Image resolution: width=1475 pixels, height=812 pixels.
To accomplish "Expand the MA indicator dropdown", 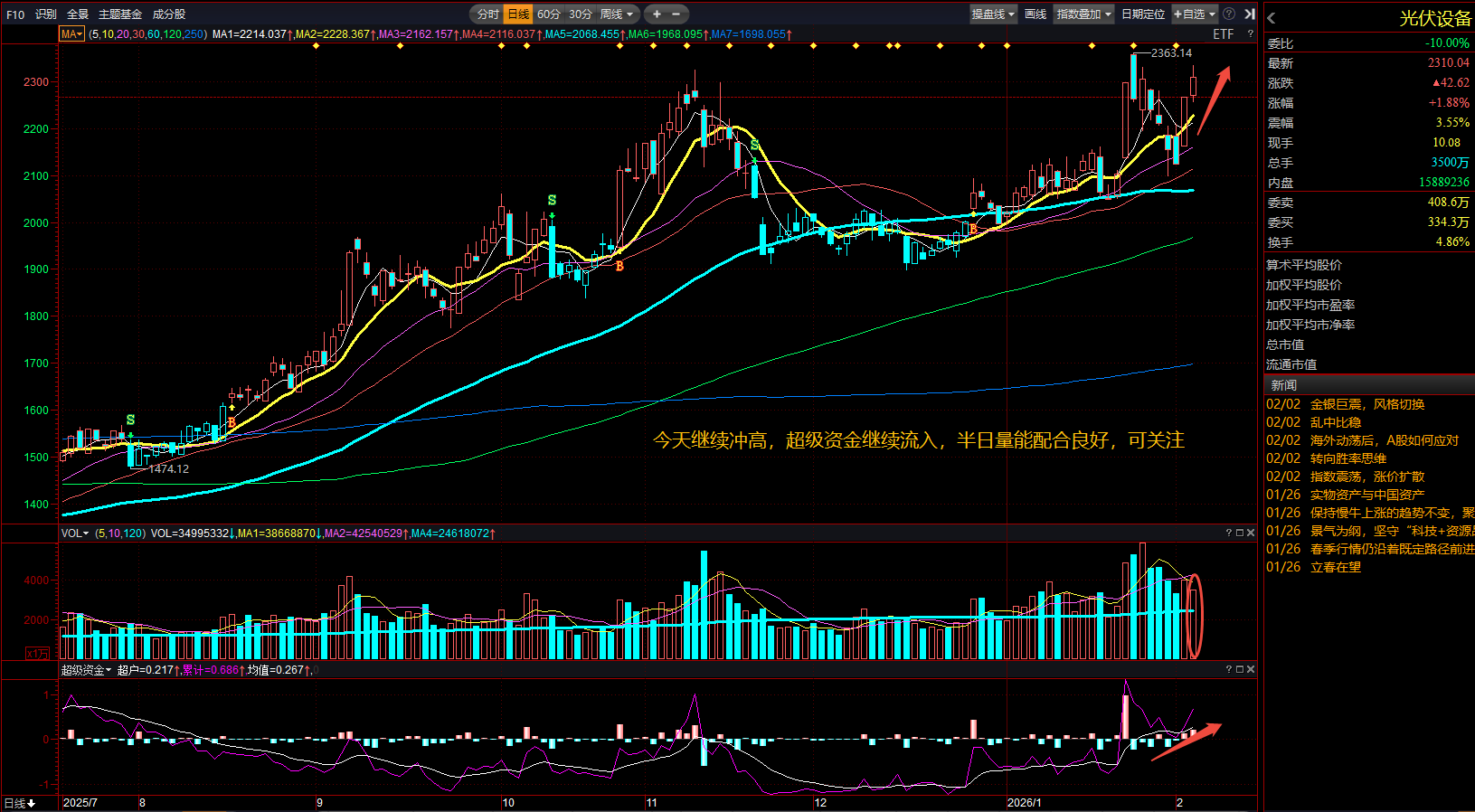I will 71,34.
